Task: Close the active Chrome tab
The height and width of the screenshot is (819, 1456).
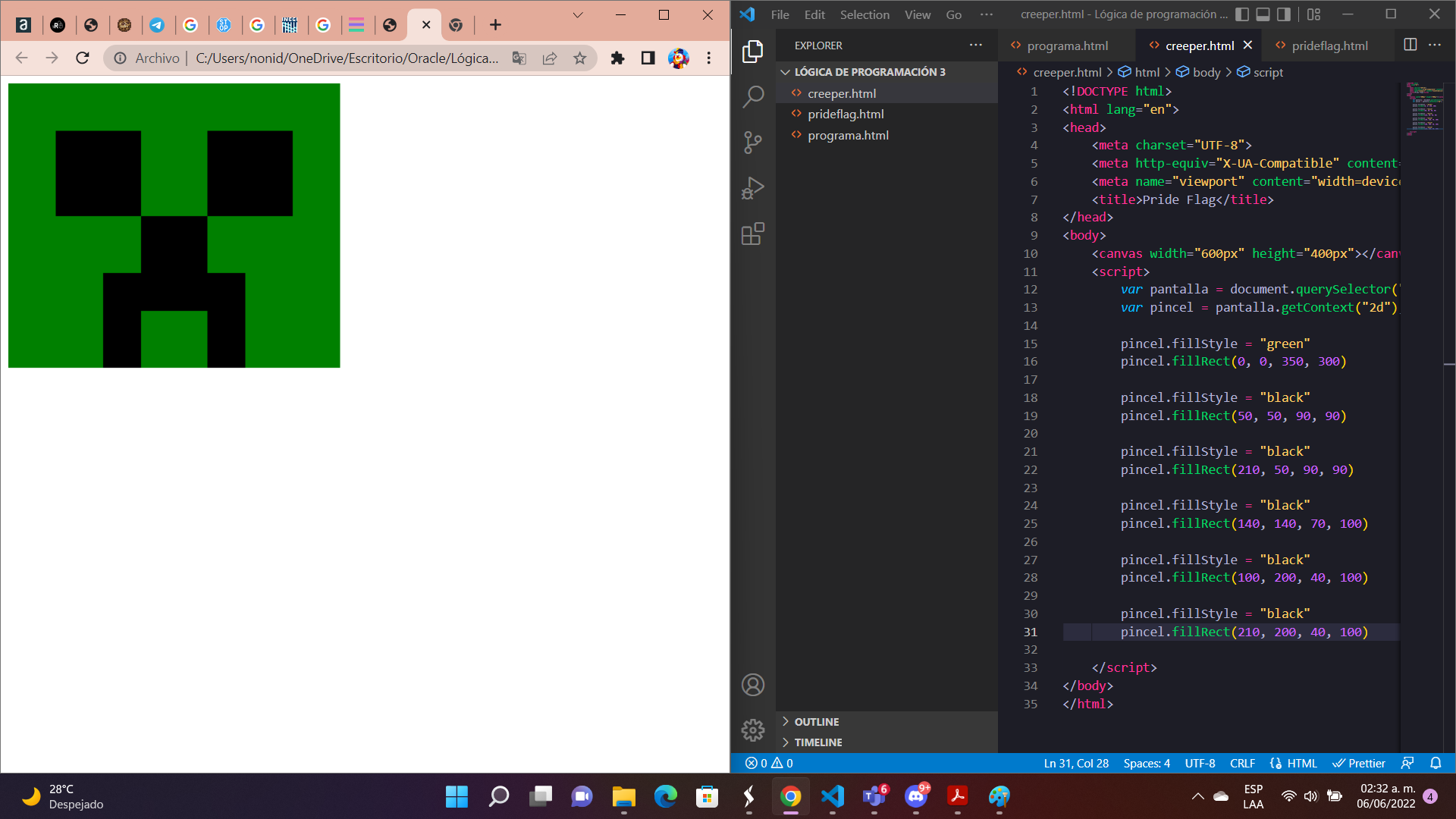Action: coord(426,25)
